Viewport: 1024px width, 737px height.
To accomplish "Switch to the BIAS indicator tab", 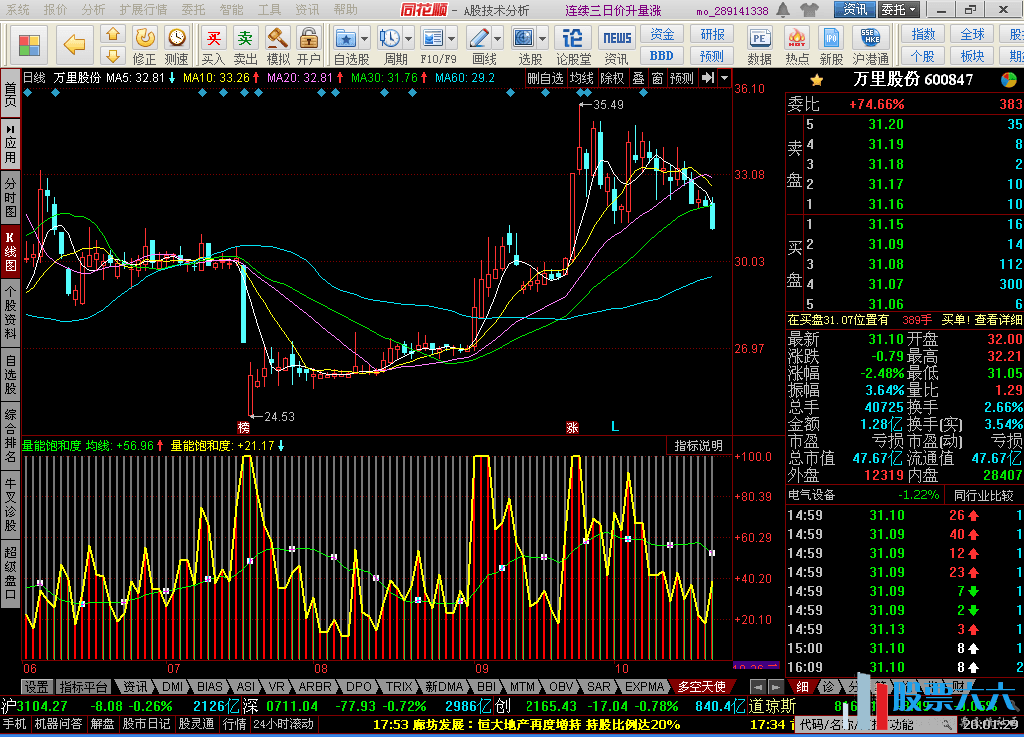I will 210,687.
